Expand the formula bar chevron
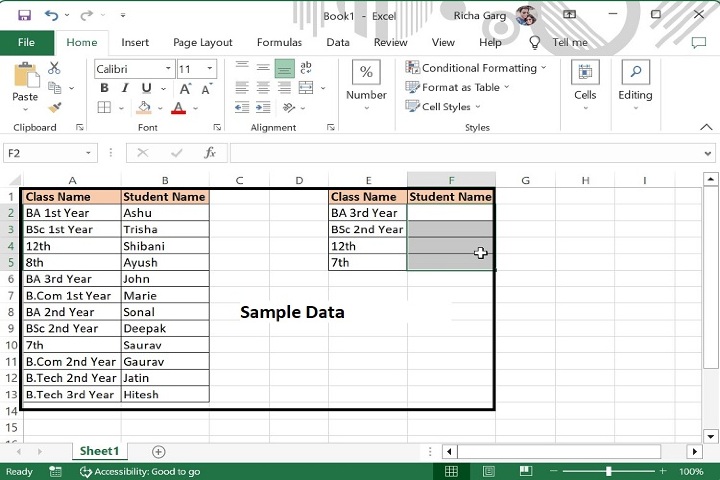 point(708,153)
